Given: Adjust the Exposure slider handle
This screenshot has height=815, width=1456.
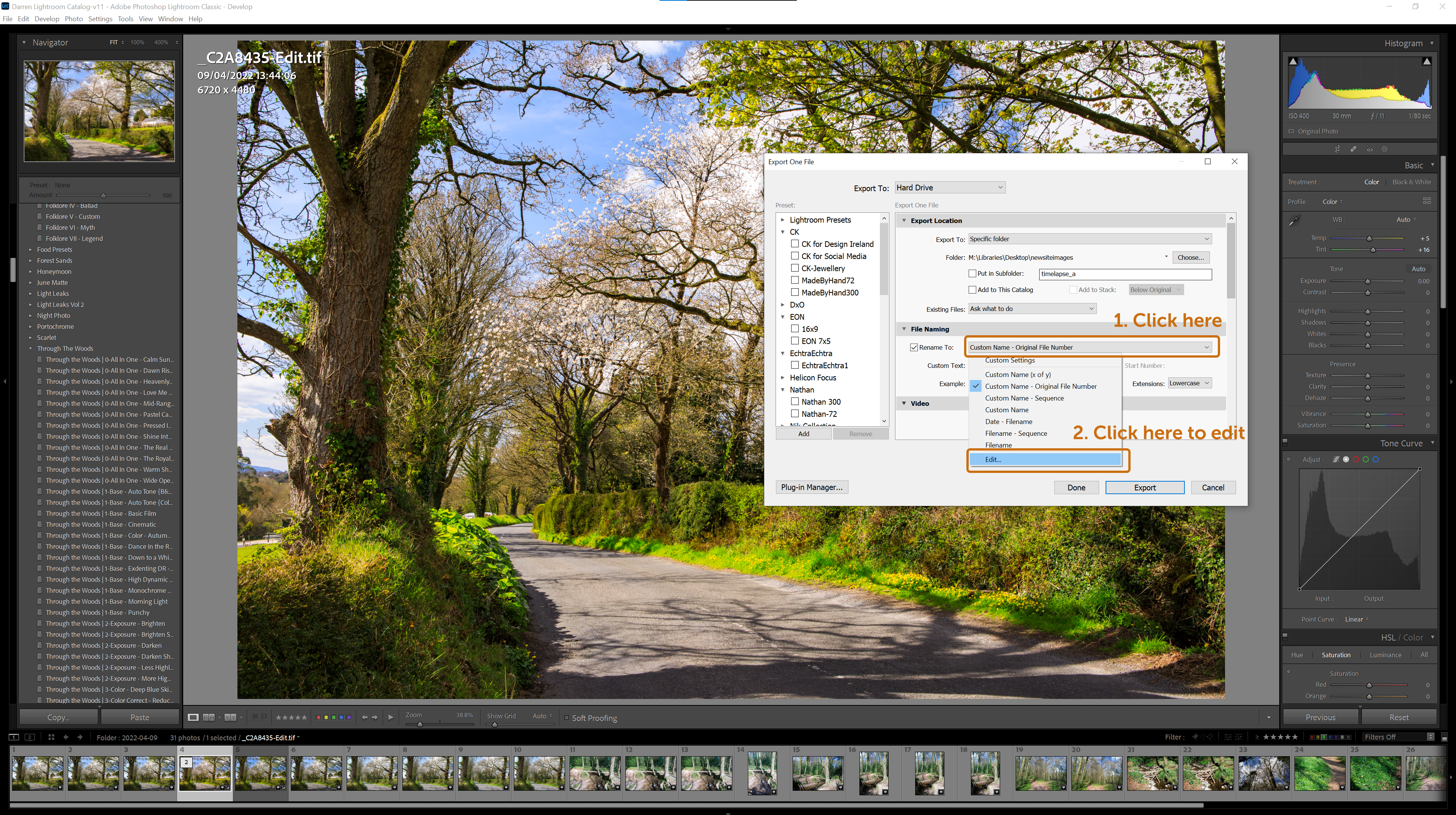Looking at the screenshot, I should coord(1368,281).
